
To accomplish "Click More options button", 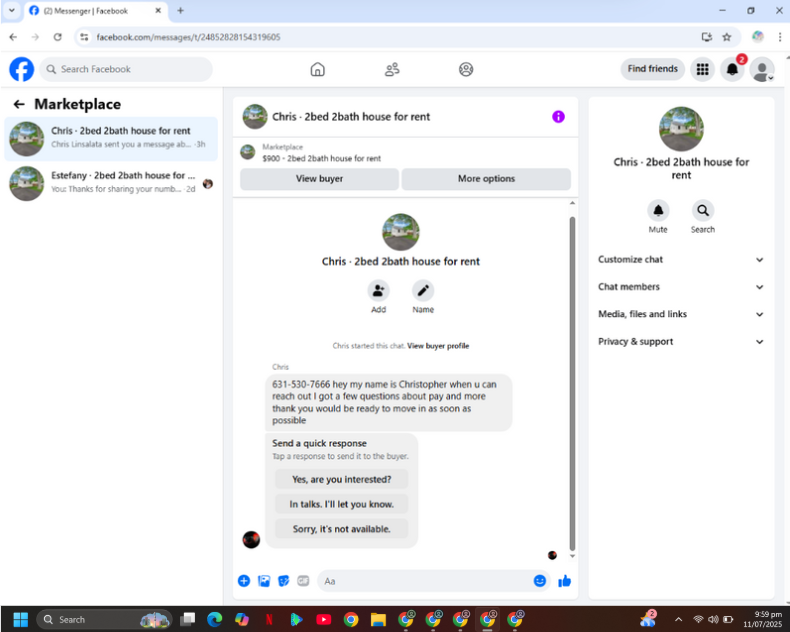I will click(x=486, y=178).
